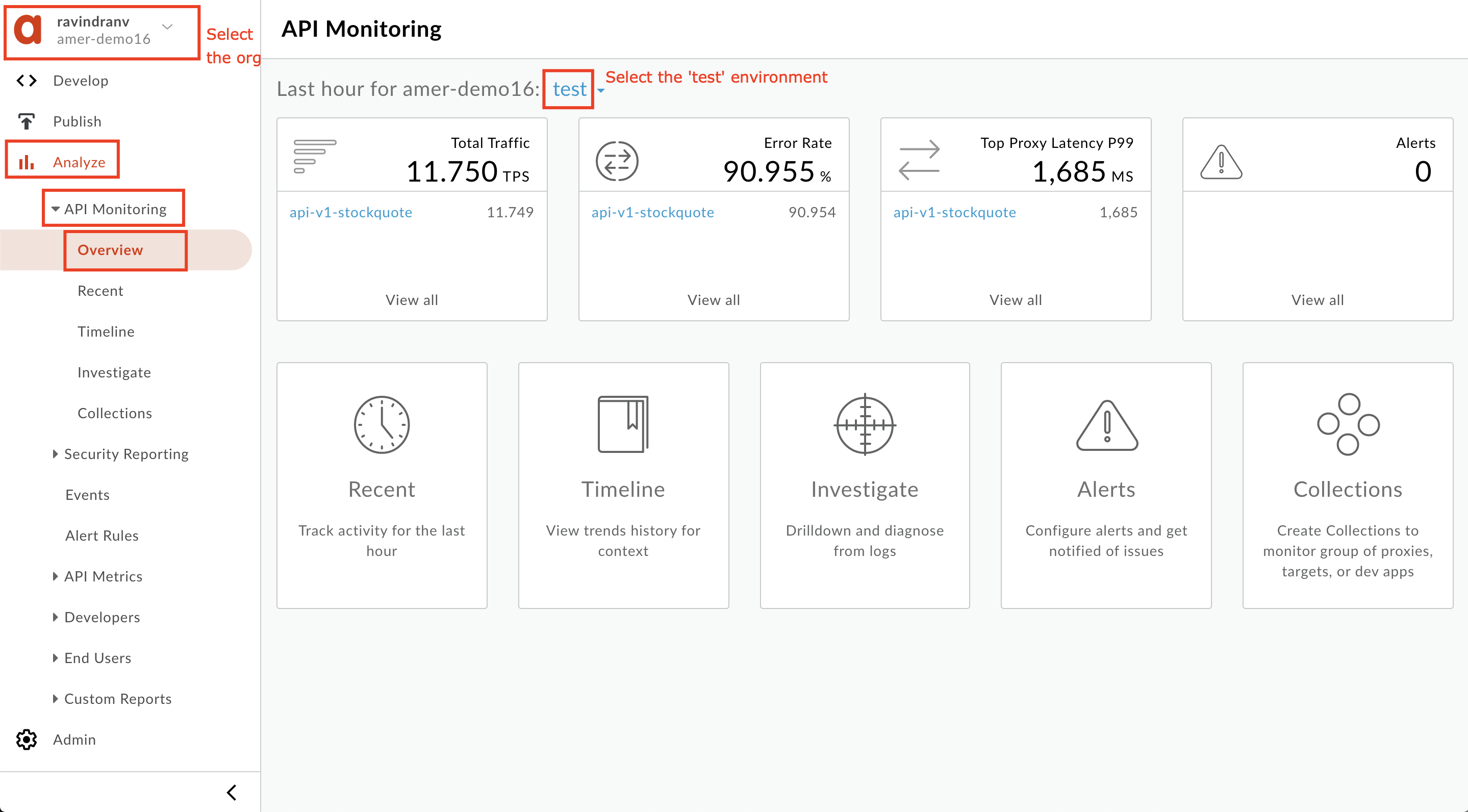Click View all in Error Rate card
Viewport: 1468px width, 812px height.
(714, 300)
